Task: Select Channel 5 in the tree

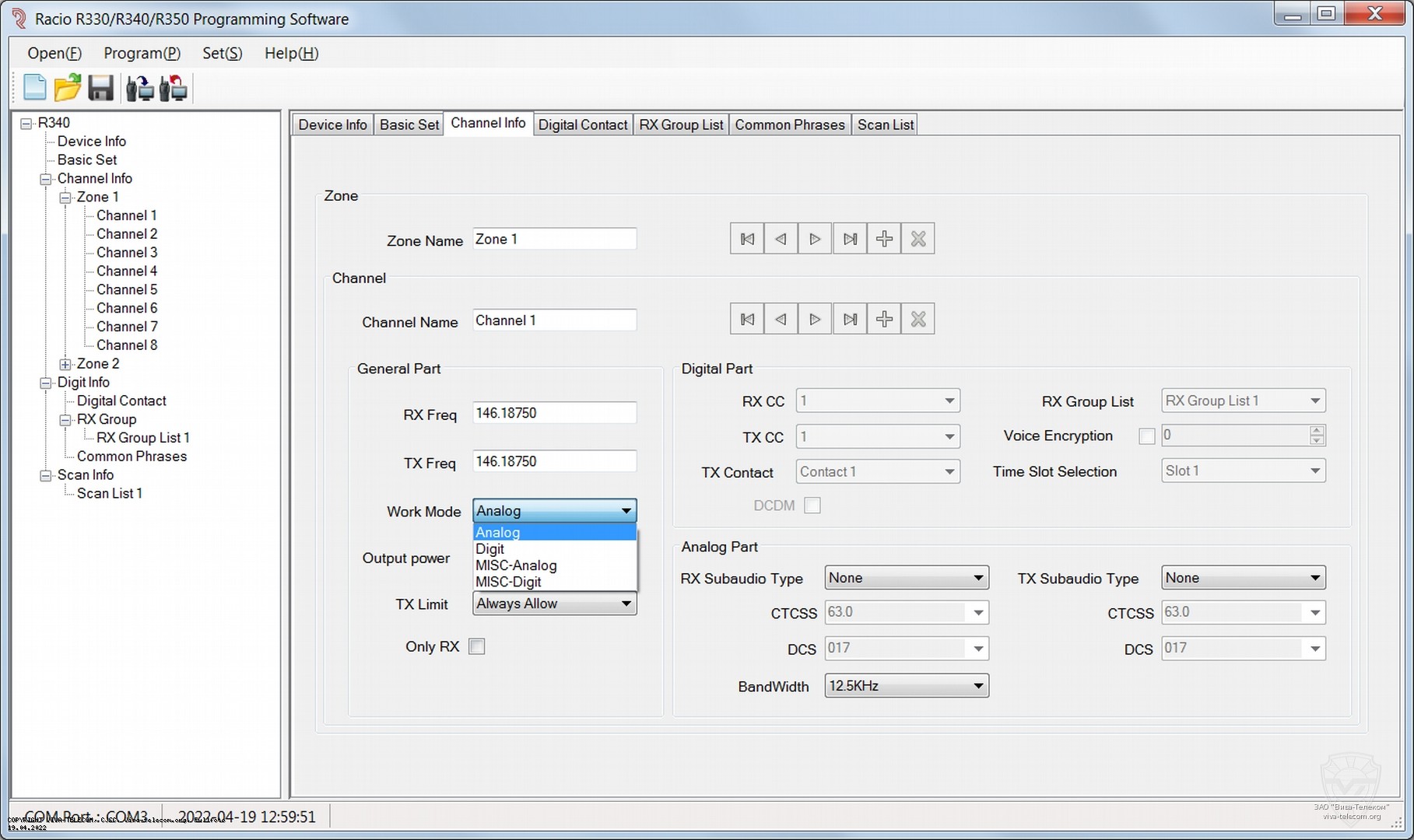Action: pyautogui.click(x=127, y=289)
